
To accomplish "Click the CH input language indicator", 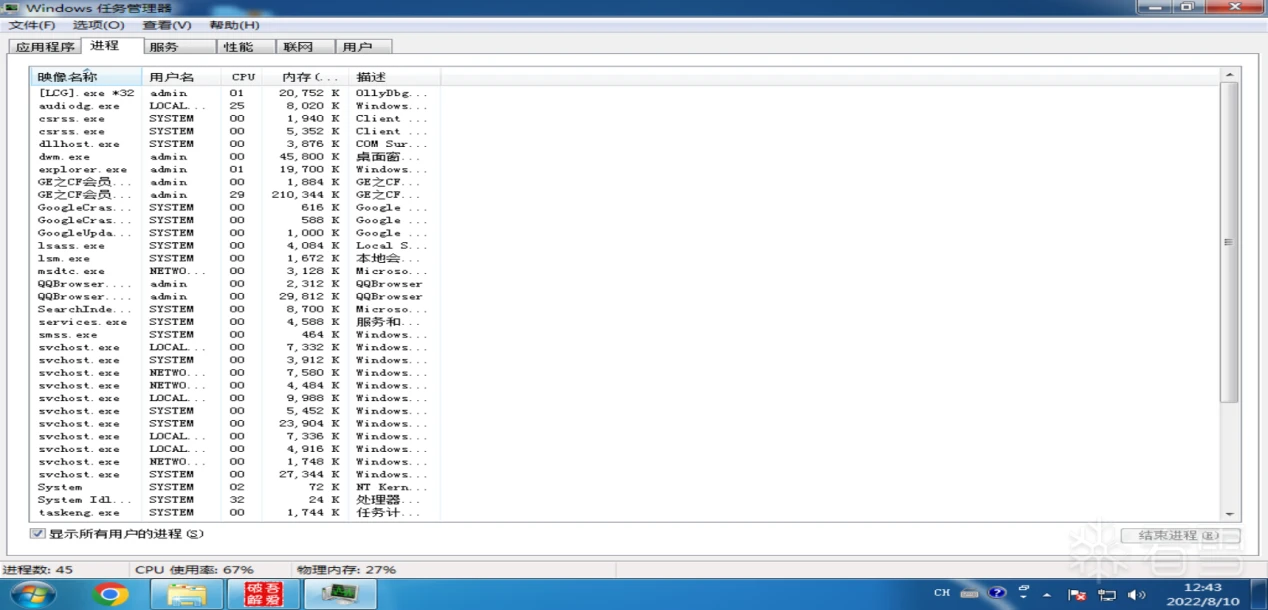I will click(942, 593).
